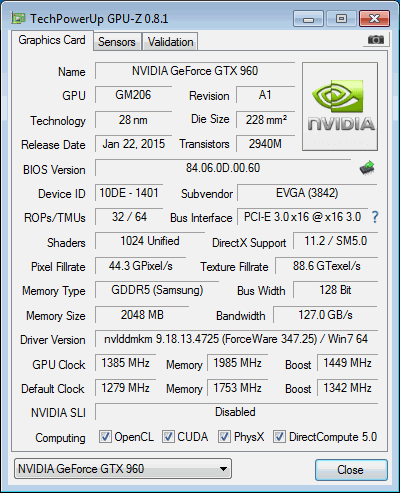Click the NVIDIA logo image
Viewport: 400px width, 493px height.
tap(340, 107)
